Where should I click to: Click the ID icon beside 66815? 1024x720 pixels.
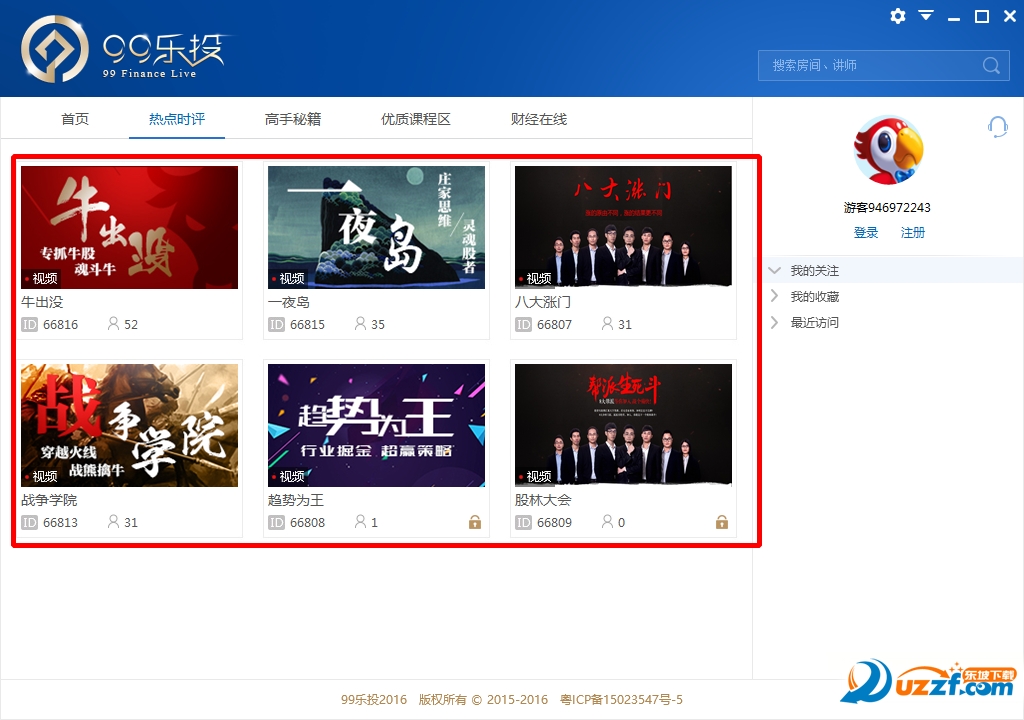pyautogui.click(x=276, y=325)
